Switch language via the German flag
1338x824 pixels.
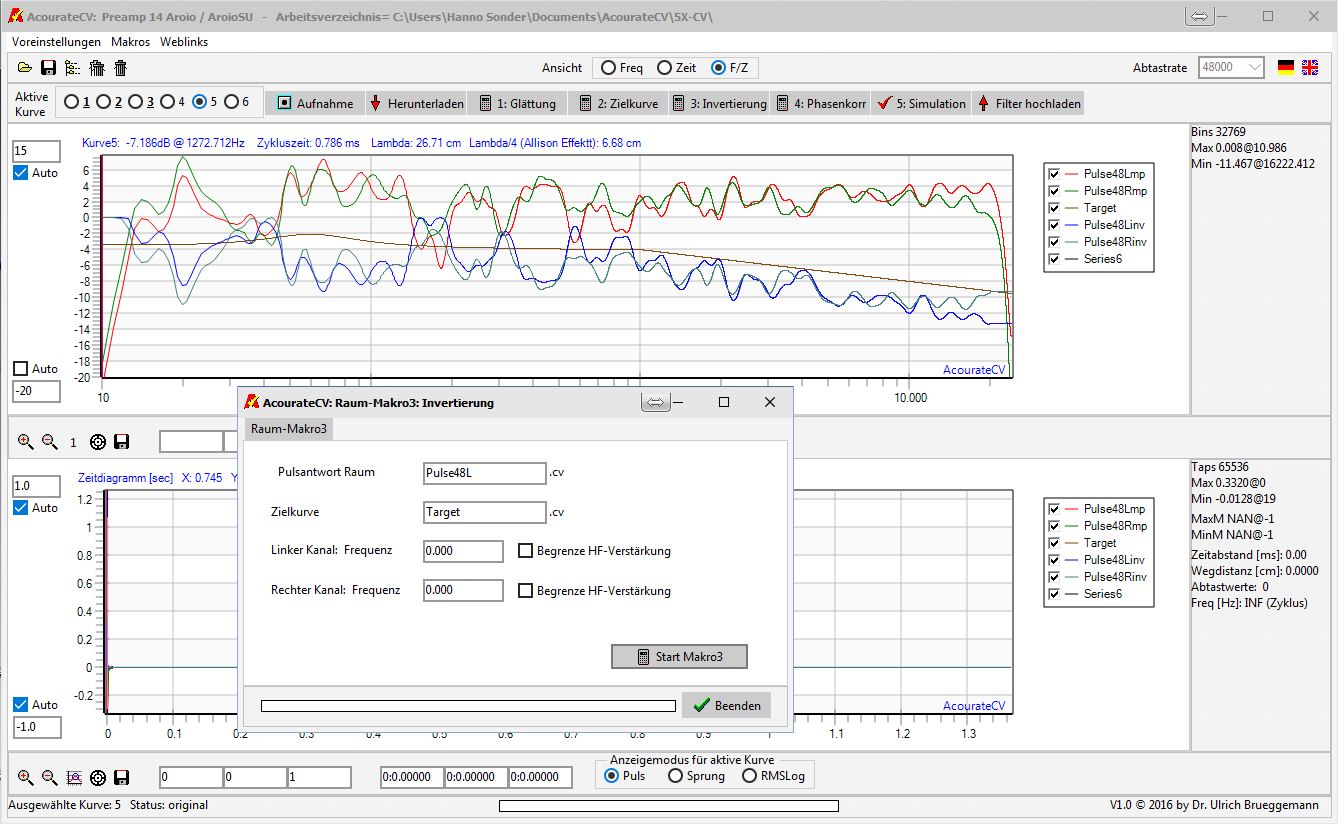point(1286,67)
